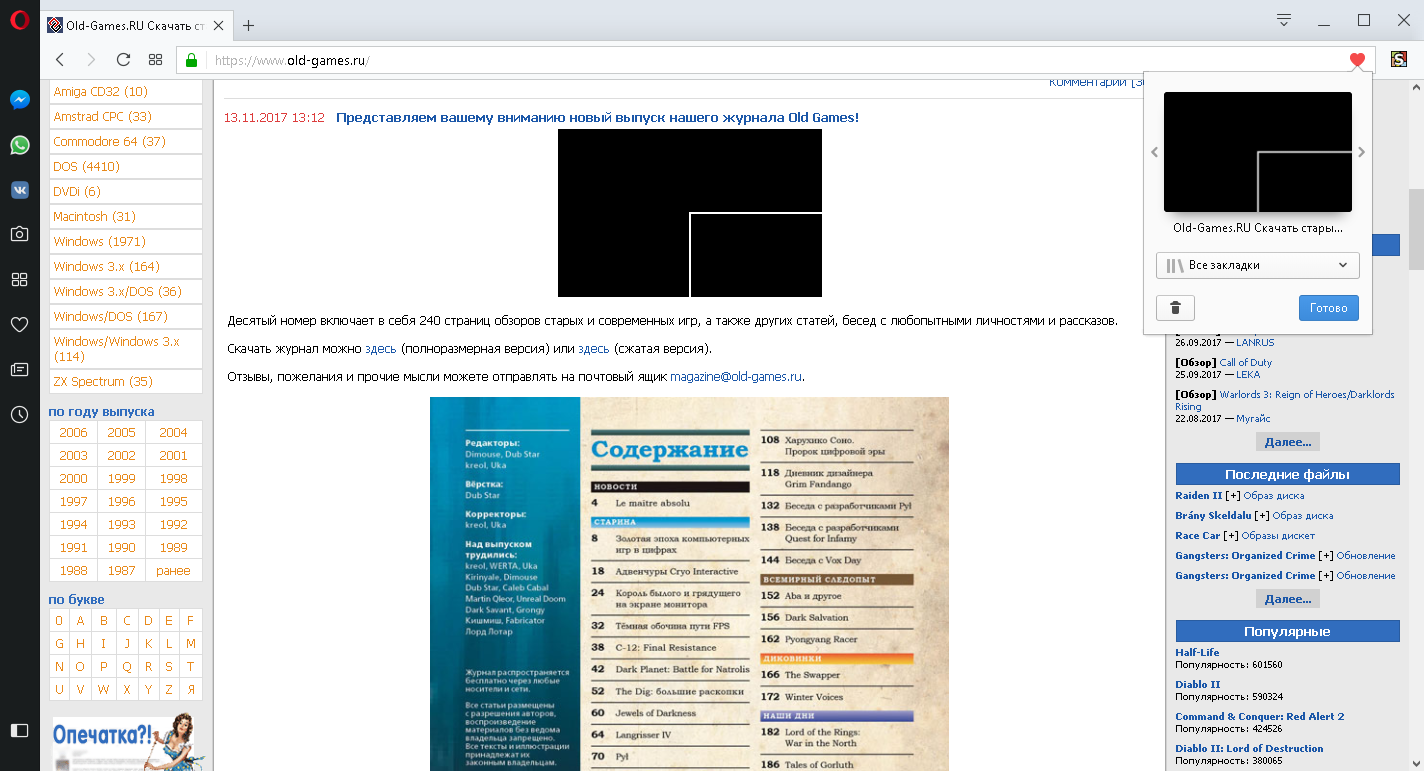
Task: Show the next bookmark thumbnail image
Action: tap(1361, 153)
